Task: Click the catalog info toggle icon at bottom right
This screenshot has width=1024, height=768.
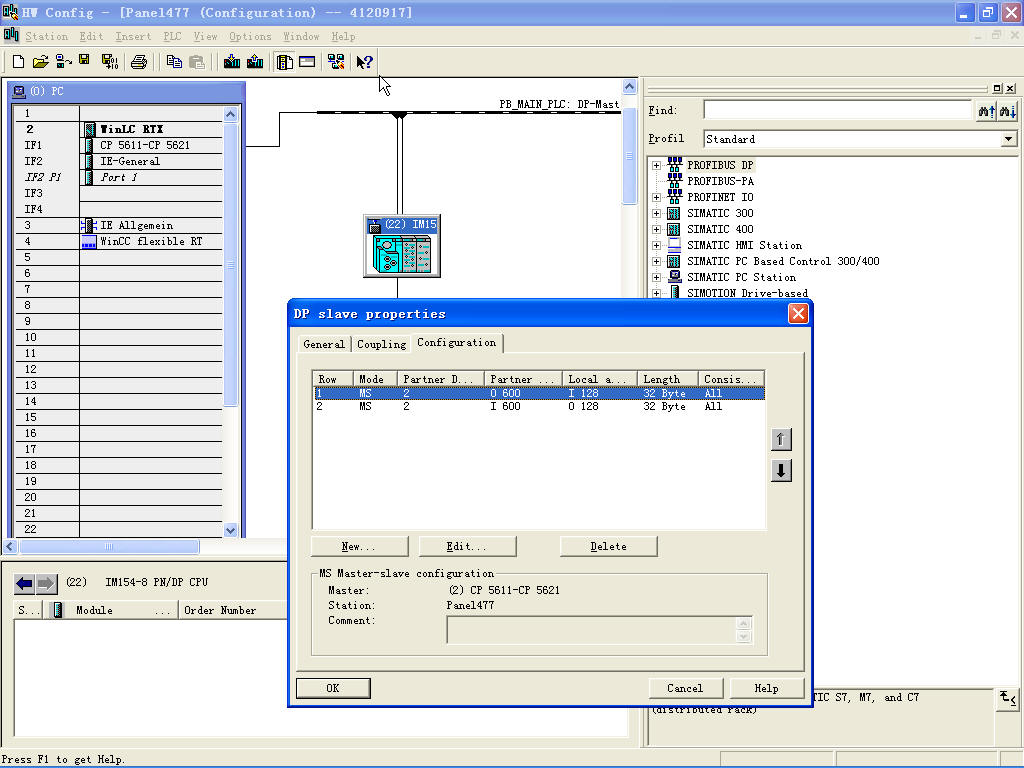Action: click(x=1008, y=699)
